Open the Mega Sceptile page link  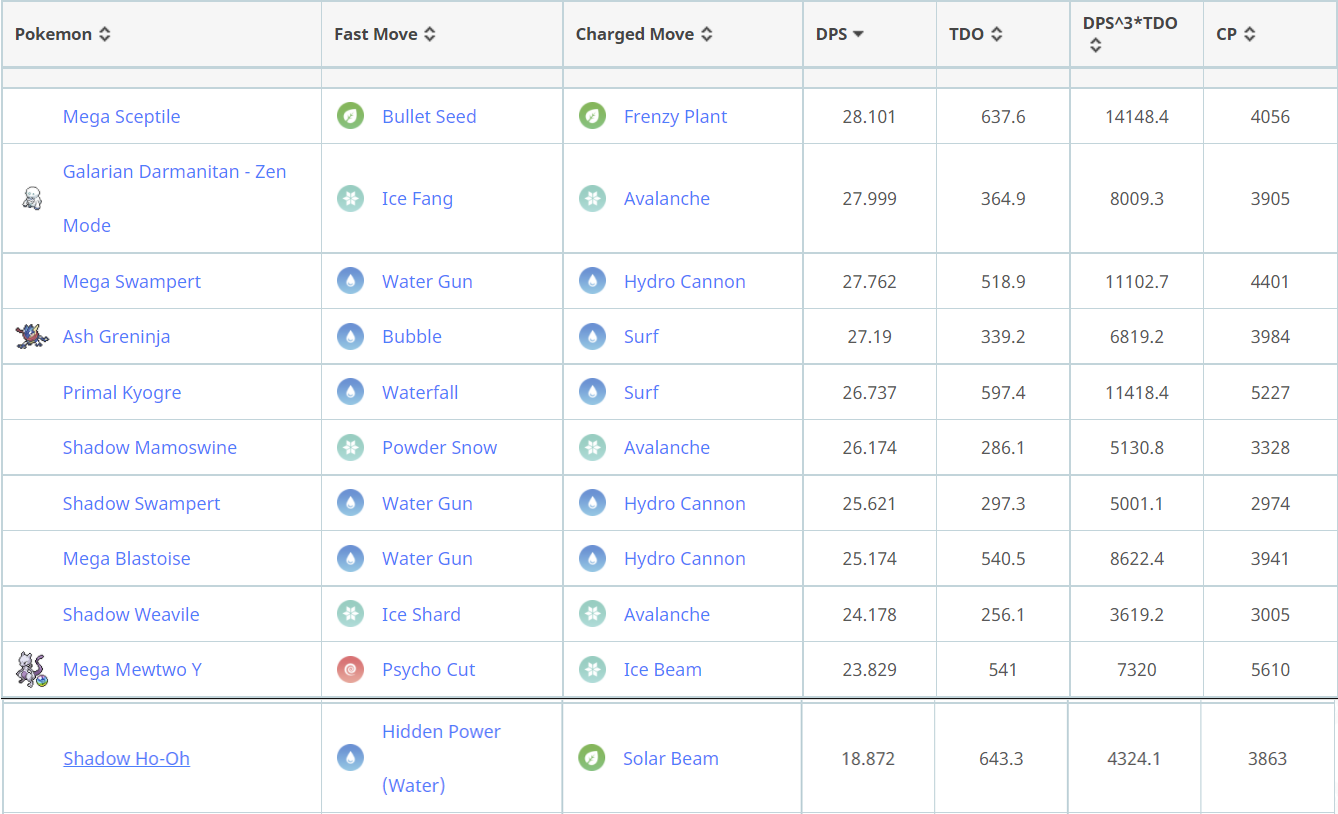(121, 116)
